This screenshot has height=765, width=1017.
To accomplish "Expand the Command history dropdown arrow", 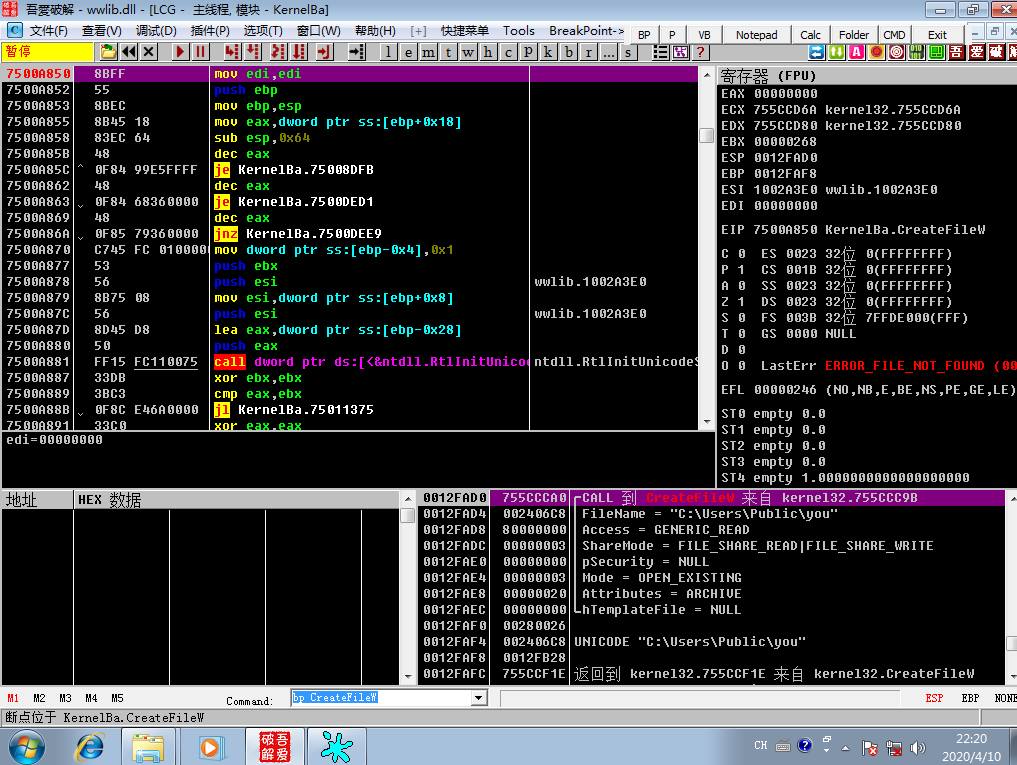I will pos(479,698).
